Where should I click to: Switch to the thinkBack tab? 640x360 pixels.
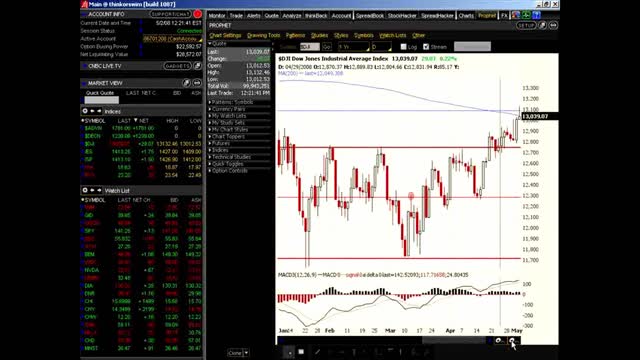tap(316, 16)
